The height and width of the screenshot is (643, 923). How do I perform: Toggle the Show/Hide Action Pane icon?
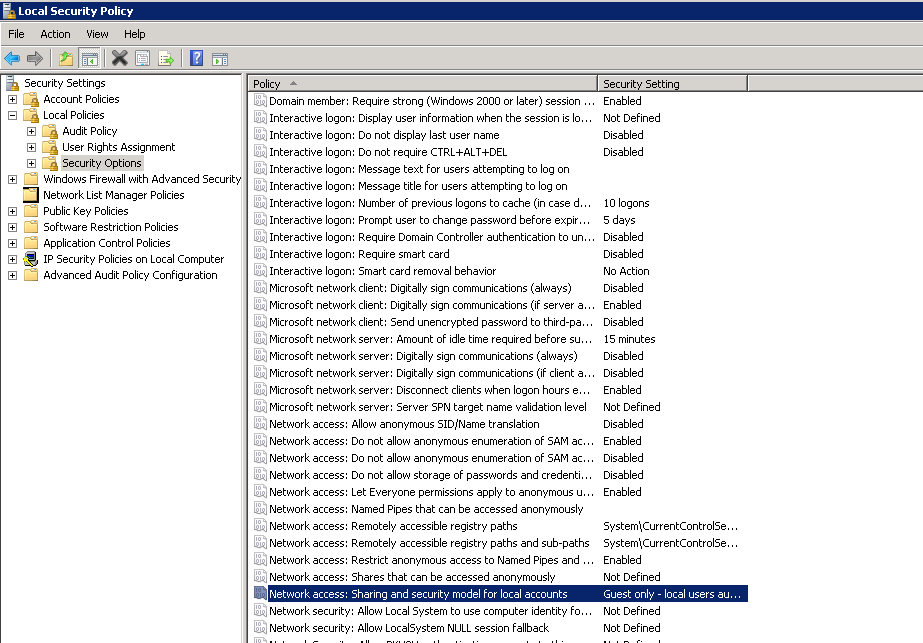[x=220, y=58]
